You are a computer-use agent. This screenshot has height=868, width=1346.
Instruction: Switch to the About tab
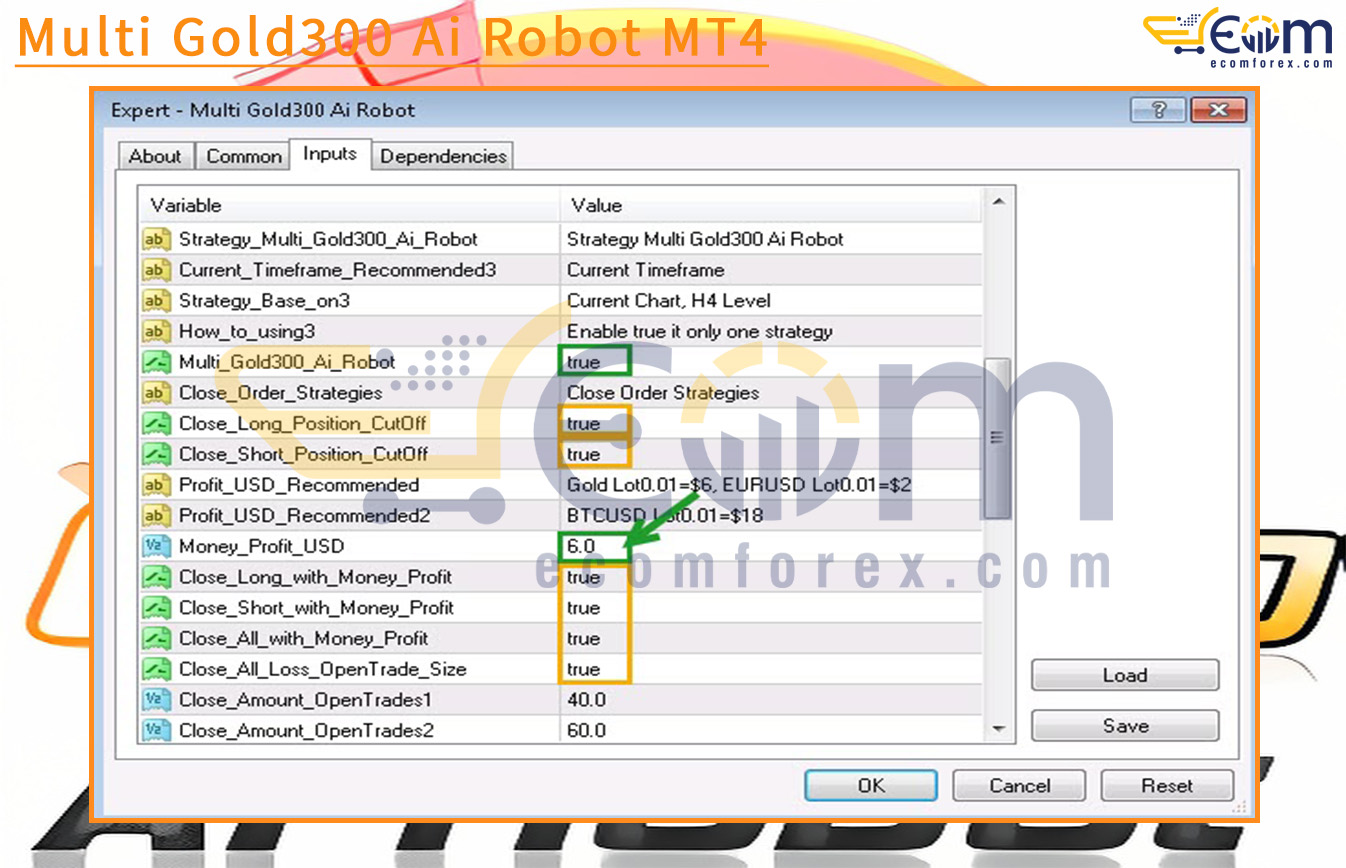tap(155, 157)
